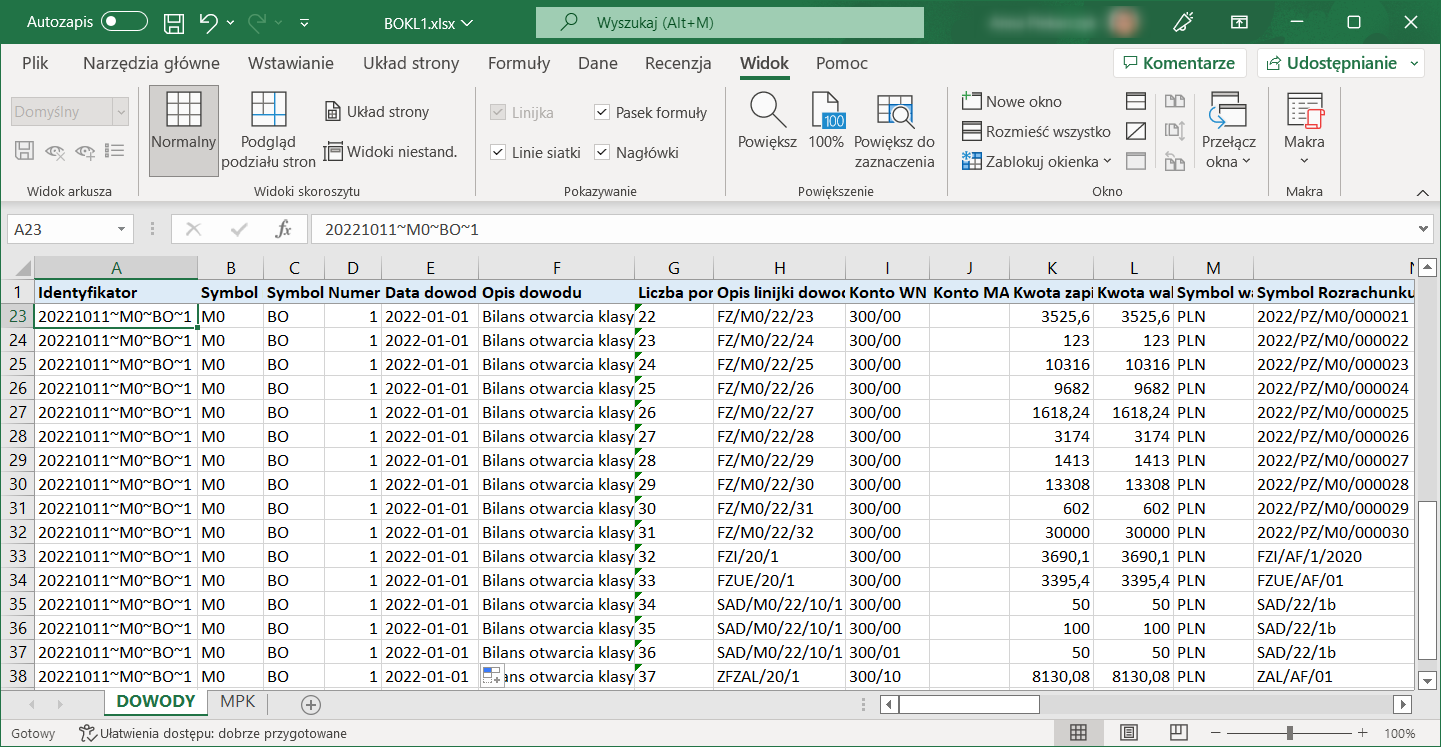The width and height of the screenshot is (1441, 747).
Task: Uncheck the Linie siatki checkbox
Action: 498,153
